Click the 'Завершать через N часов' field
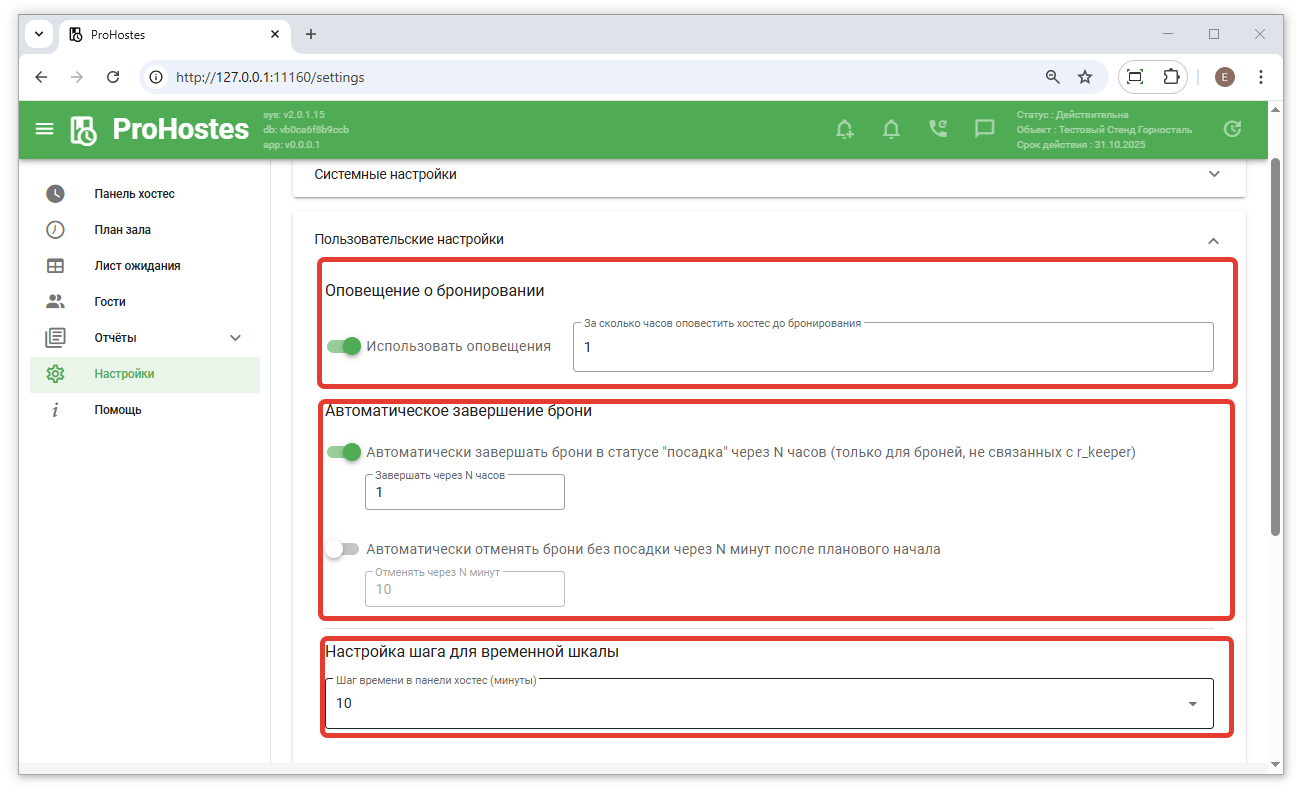Image resolution: width=1303 pixels, height=800 pixels. (464, 493)
